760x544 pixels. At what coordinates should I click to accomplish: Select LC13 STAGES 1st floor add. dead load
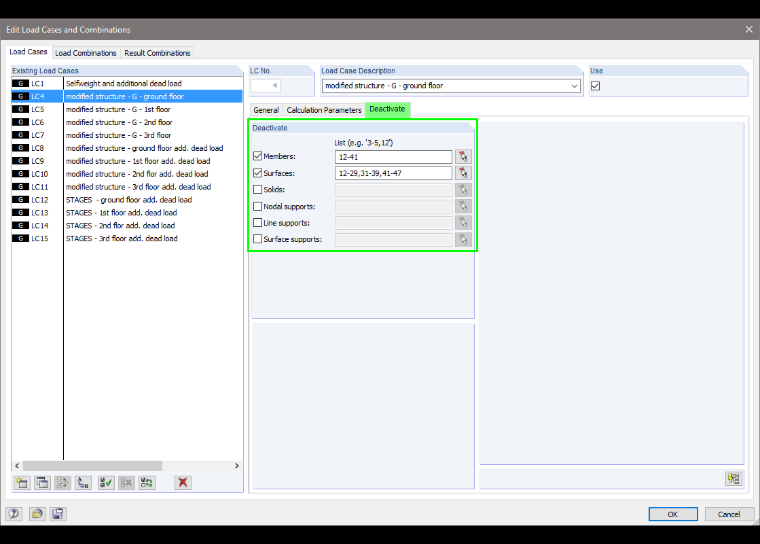(x=127, y=212)
